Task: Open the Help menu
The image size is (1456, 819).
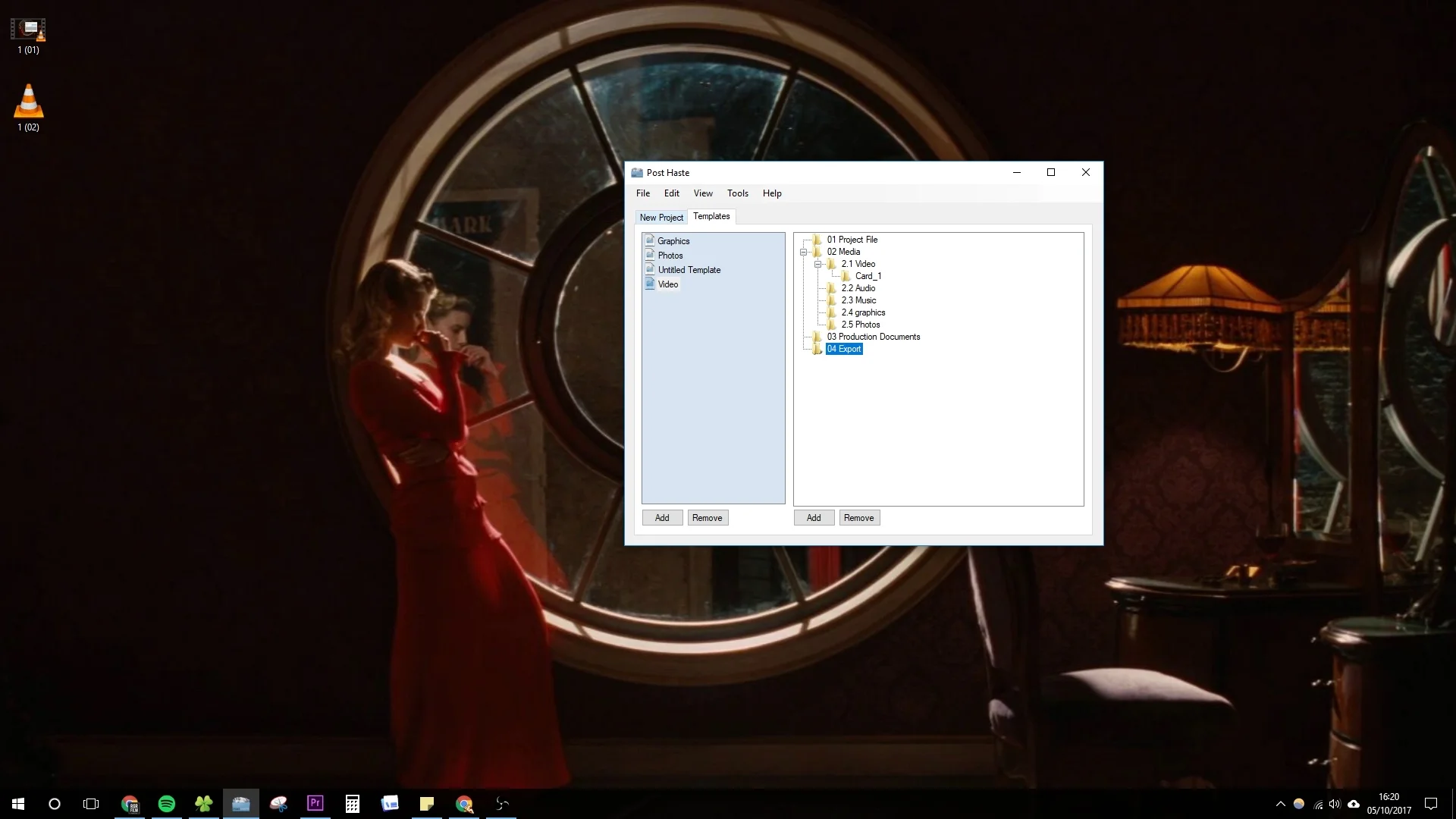Action: [x=772, y=193]
